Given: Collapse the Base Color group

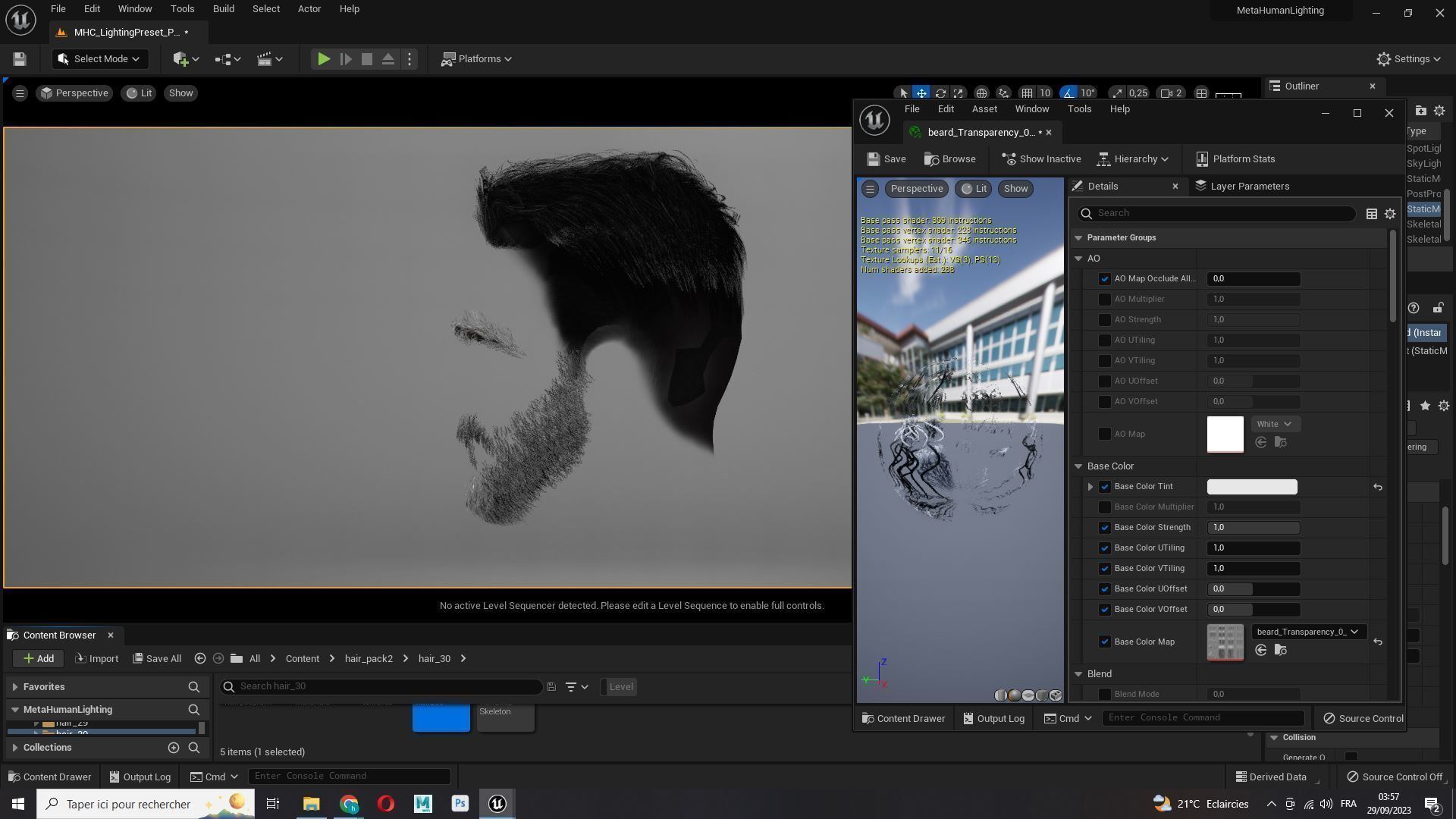Looking at the screenshot, I should 1078,466.
